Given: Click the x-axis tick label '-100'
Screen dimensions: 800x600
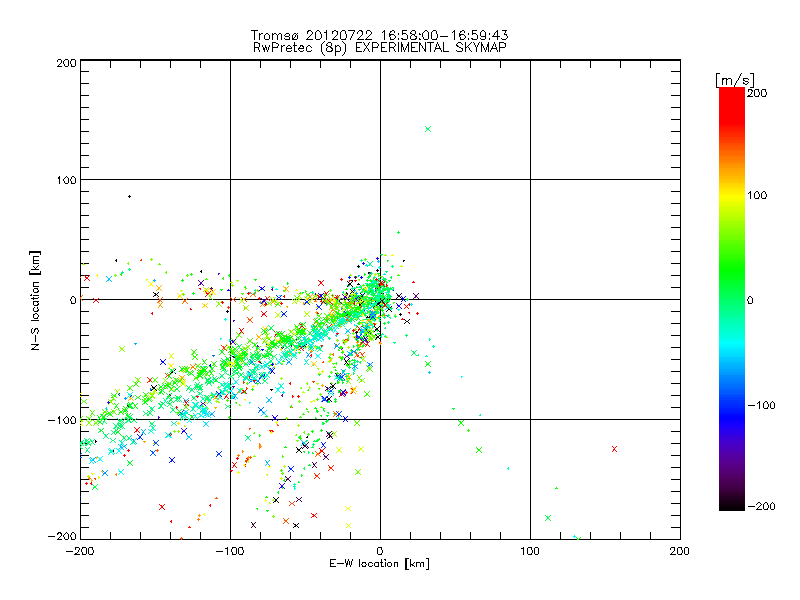Looking at the screenshot, I should [x=230, y=551].
